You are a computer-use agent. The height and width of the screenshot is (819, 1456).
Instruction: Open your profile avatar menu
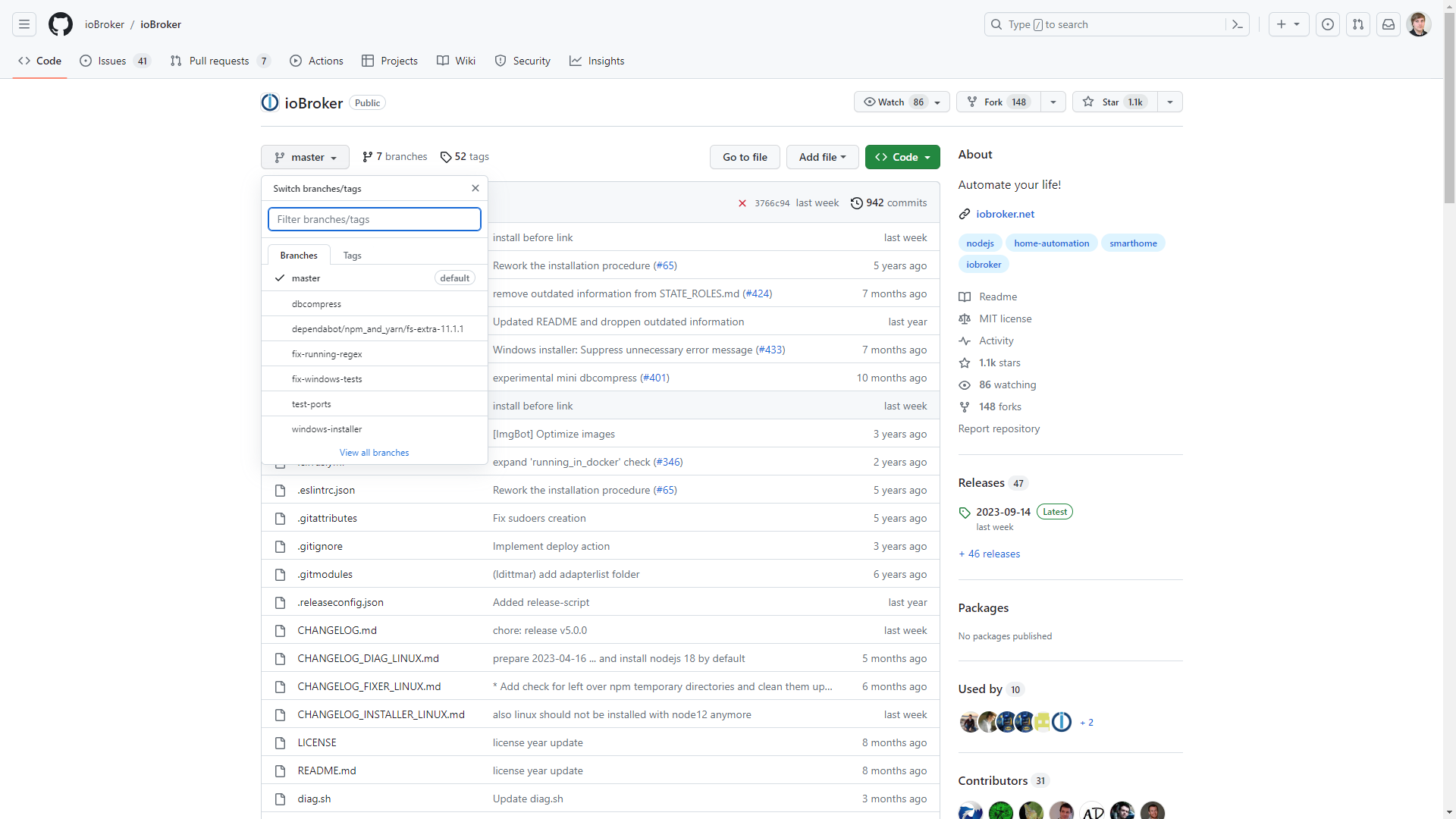coord(1419,24)
